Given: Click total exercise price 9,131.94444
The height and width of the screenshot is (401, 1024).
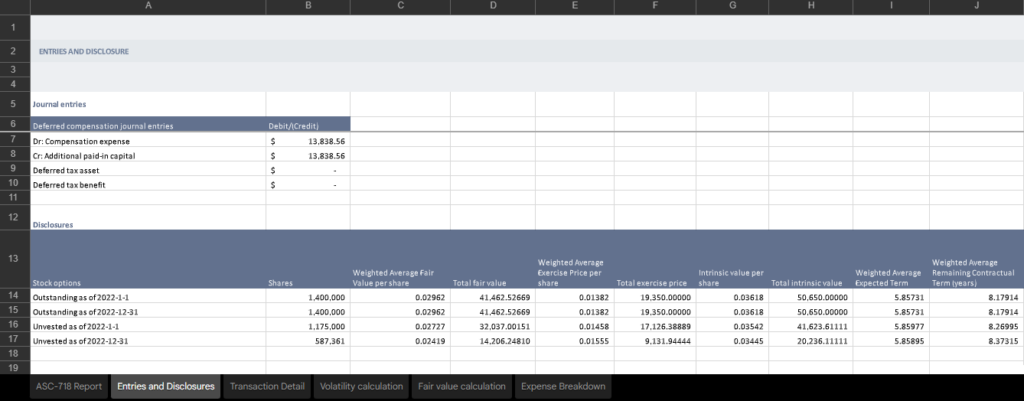Looking at the screenshot, I should [655, 340].
